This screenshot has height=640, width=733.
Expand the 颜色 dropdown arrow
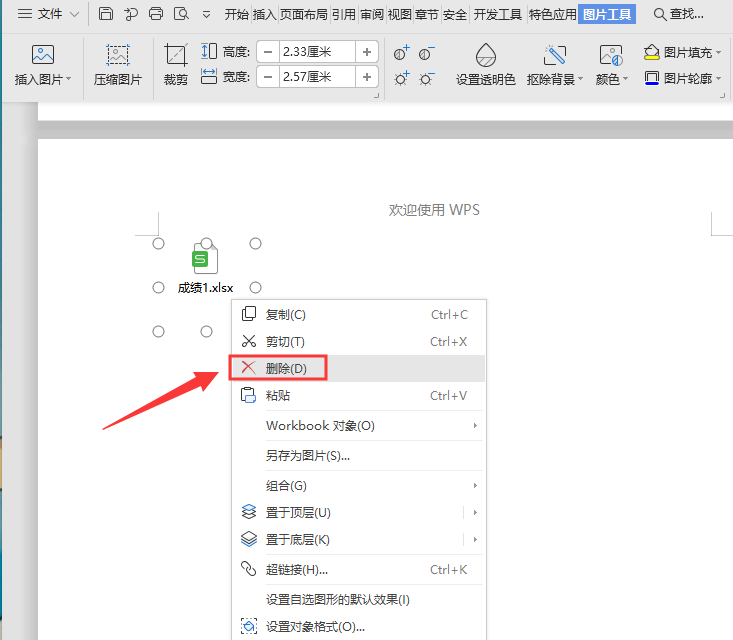(625, 79)
